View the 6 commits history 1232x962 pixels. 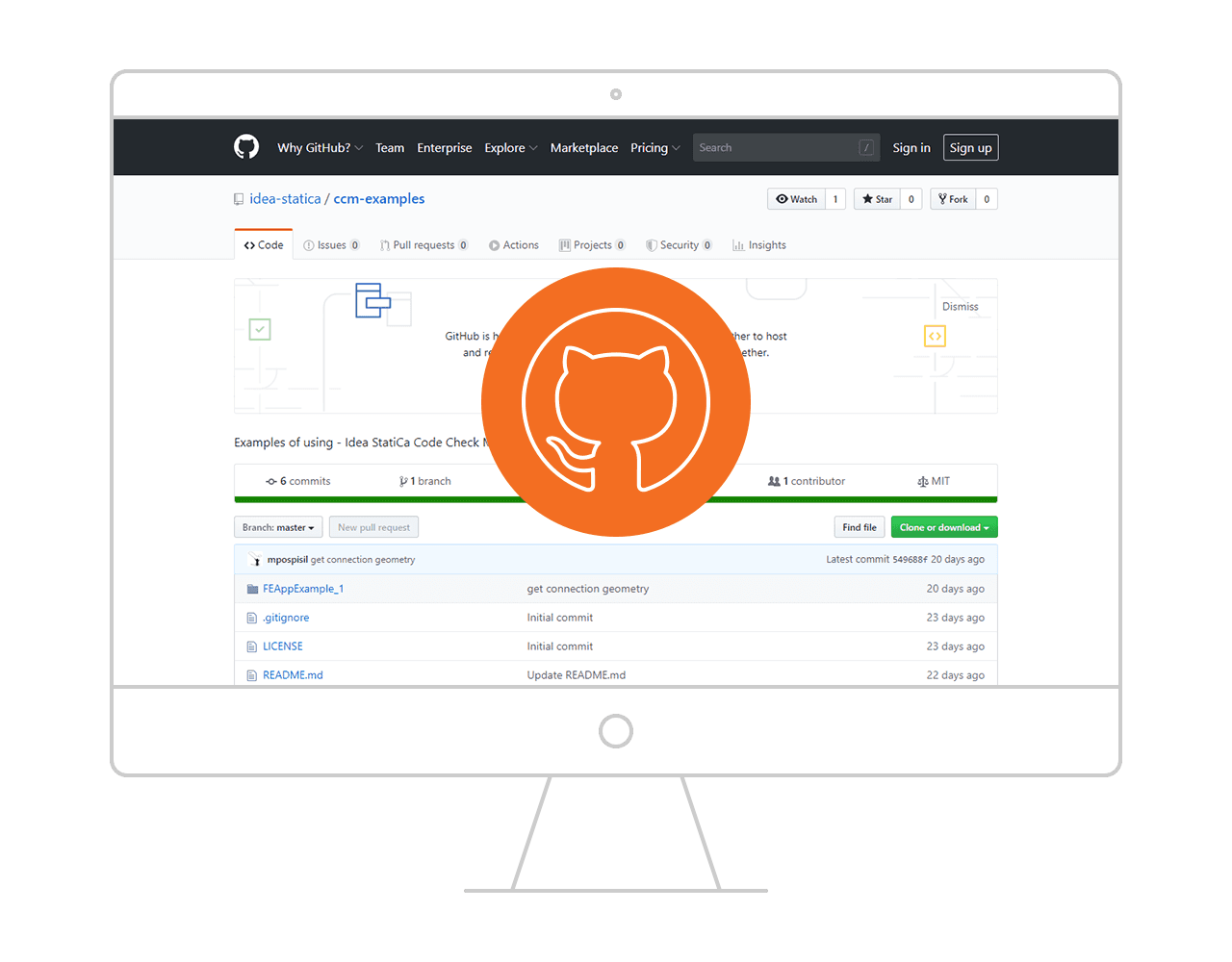[x=298, y=481]
